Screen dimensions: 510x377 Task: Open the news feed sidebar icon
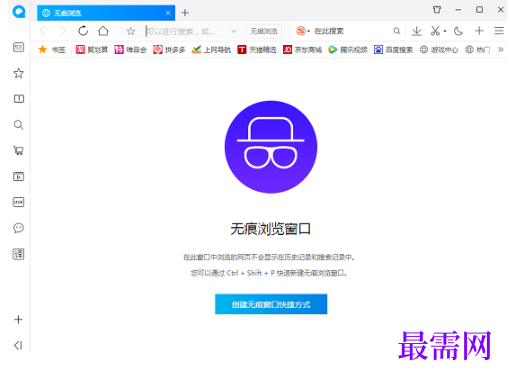coord(19,47)
